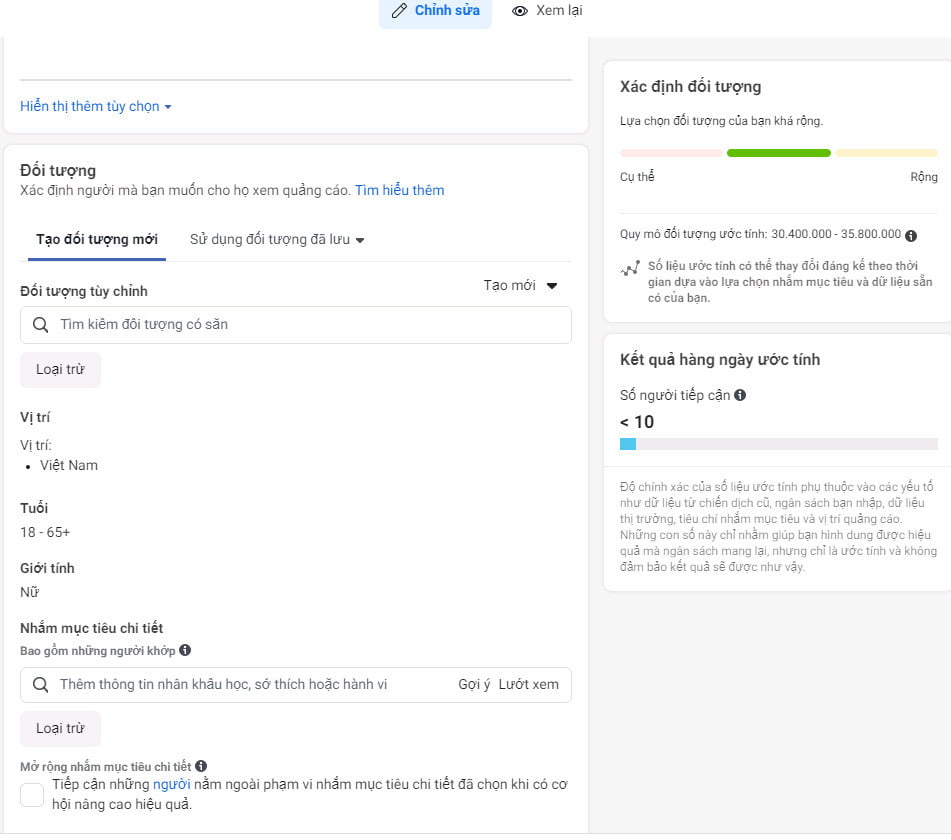Click Loại trừ under custom audience
Image resolution: width=951 pixels, height=840 pixels.
coord(61,369)
